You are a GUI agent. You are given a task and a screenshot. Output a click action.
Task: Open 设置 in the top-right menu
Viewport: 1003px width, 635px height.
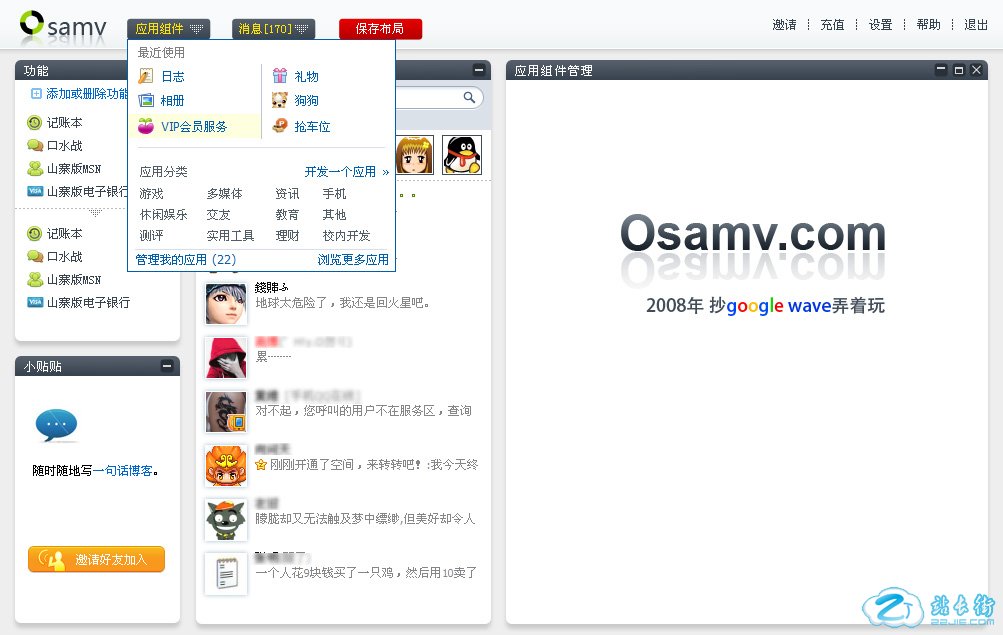click(x=880, y=25)
